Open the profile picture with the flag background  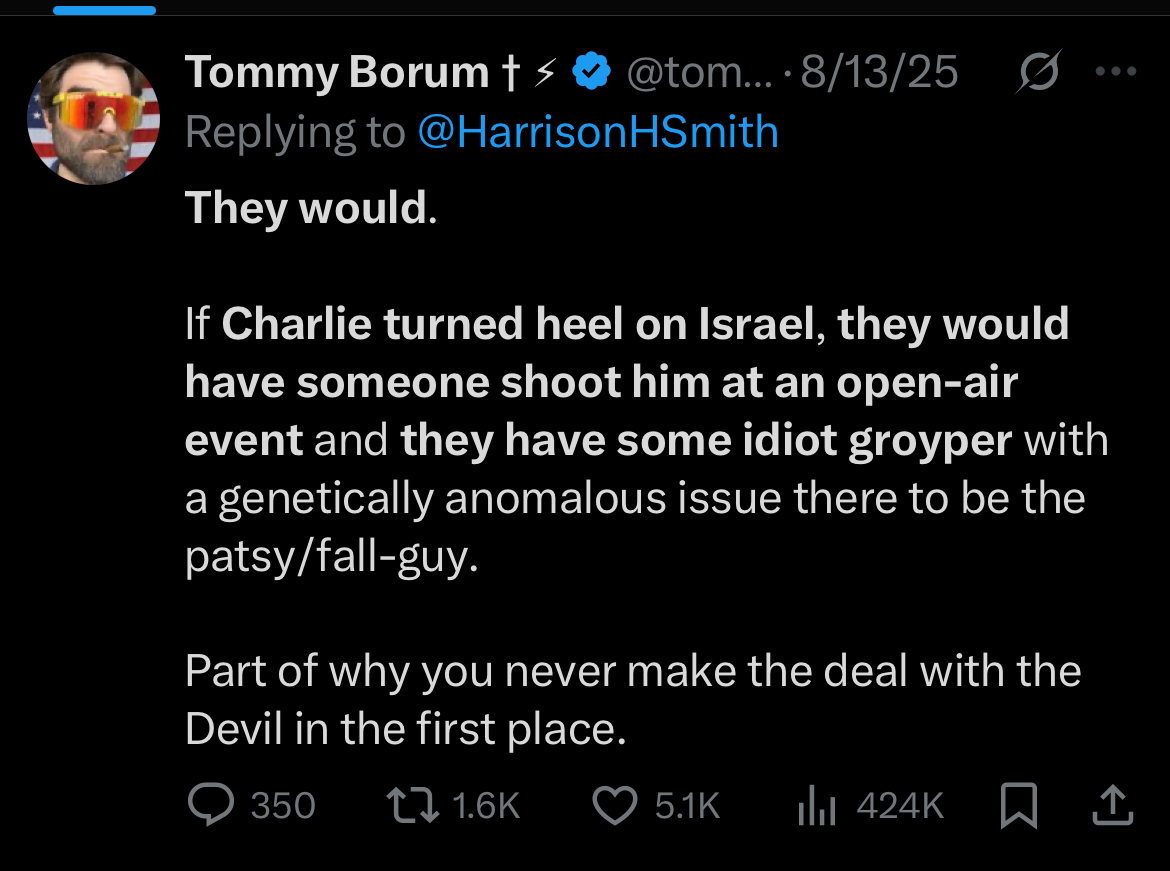pos(93,118)
